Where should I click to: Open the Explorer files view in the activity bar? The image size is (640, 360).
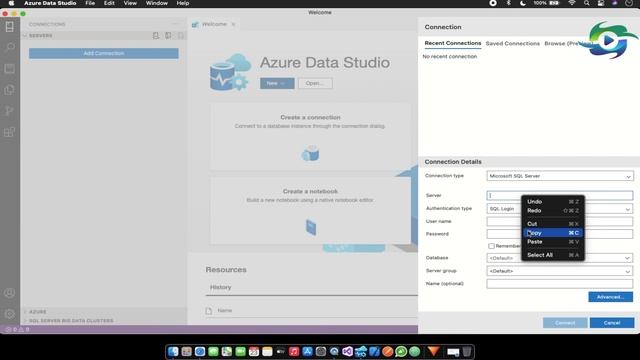[9, 90]
